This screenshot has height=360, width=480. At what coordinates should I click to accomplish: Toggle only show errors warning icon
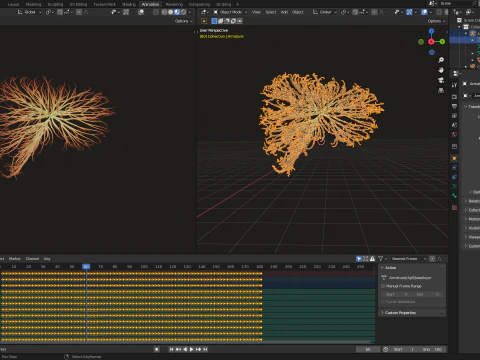coord(372,259)
